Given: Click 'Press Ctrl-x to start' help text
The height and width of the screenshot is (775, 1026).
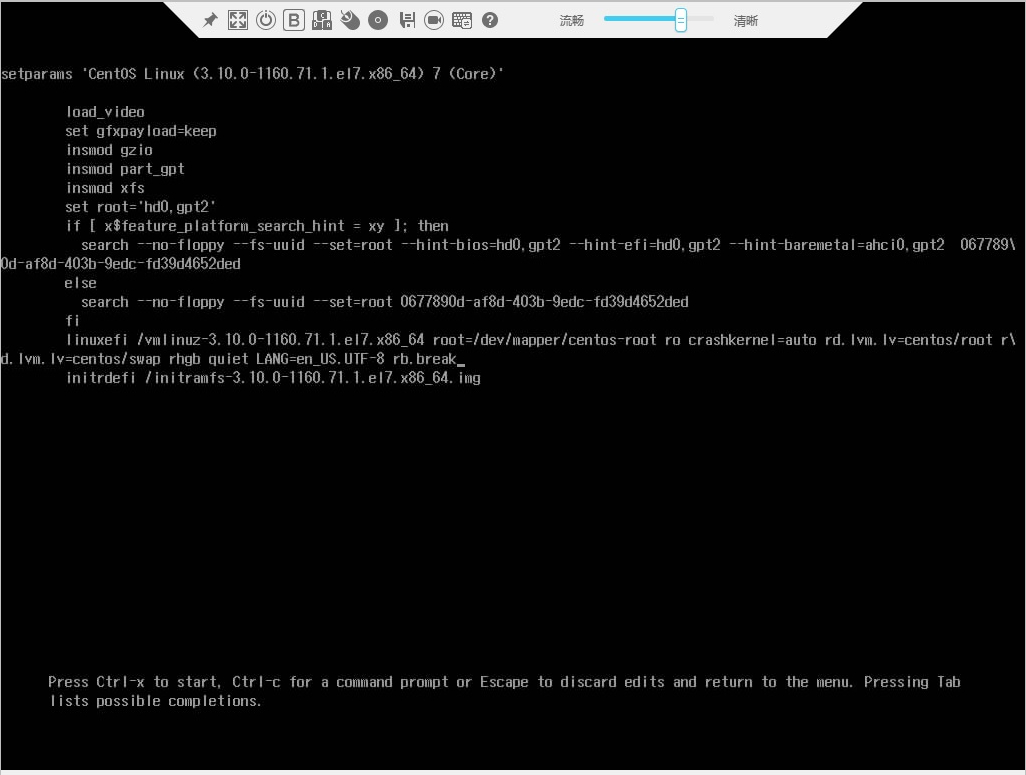Looking at the screenshot, I should pos(133,682).
